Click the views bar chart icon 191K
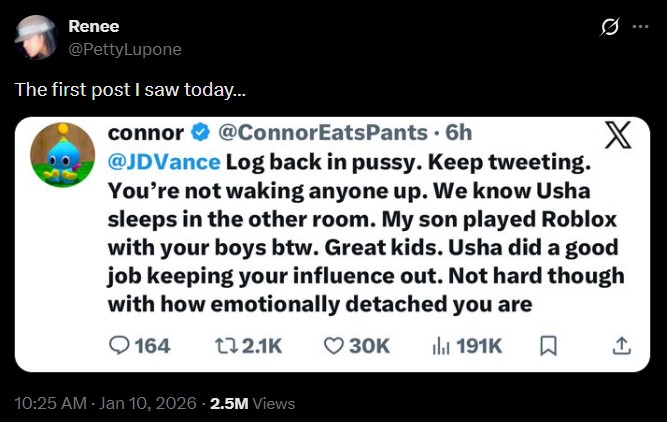 coord(441,345)
